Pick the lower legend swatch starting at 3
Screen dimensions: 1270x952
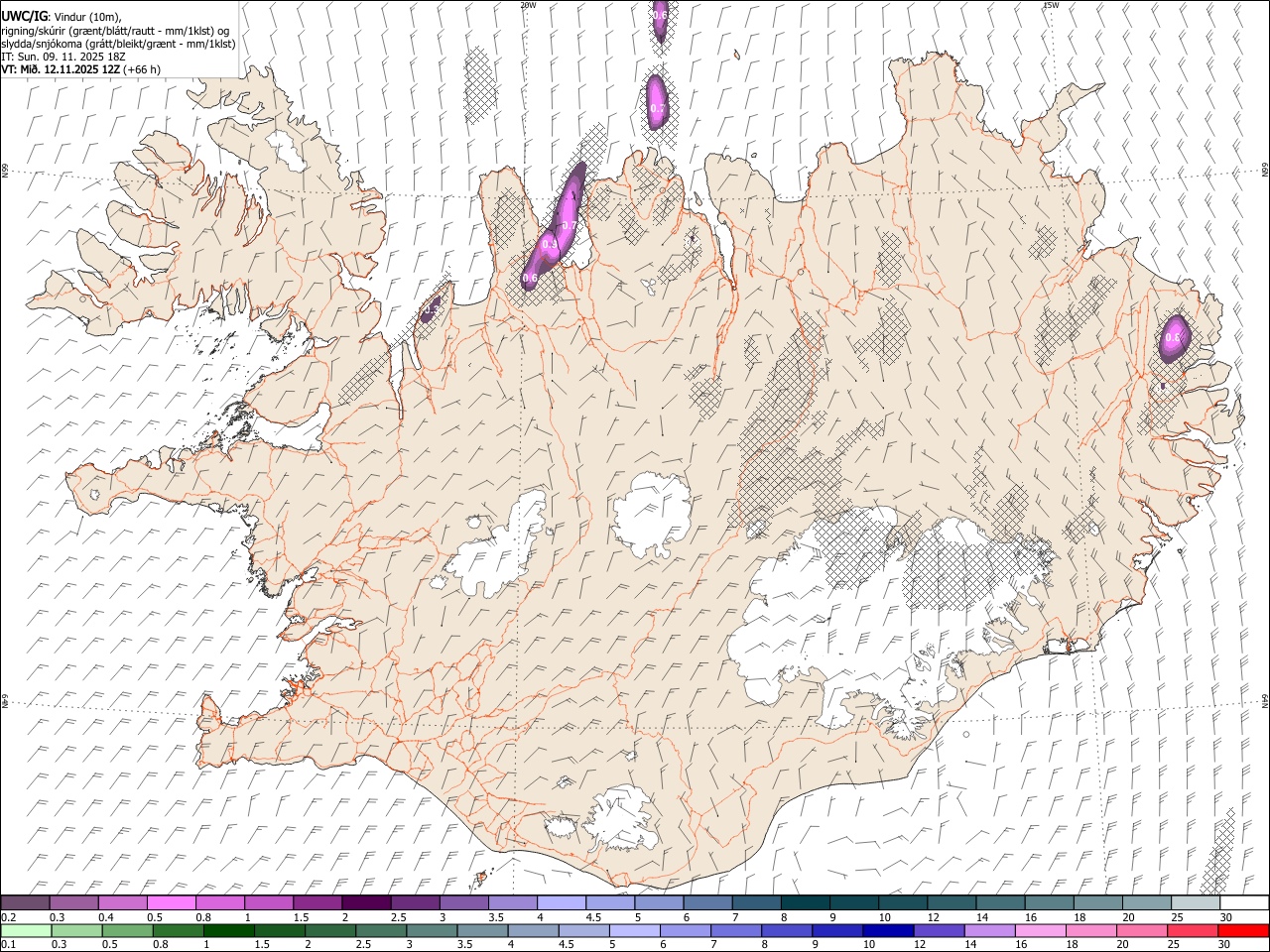(432, 931)
